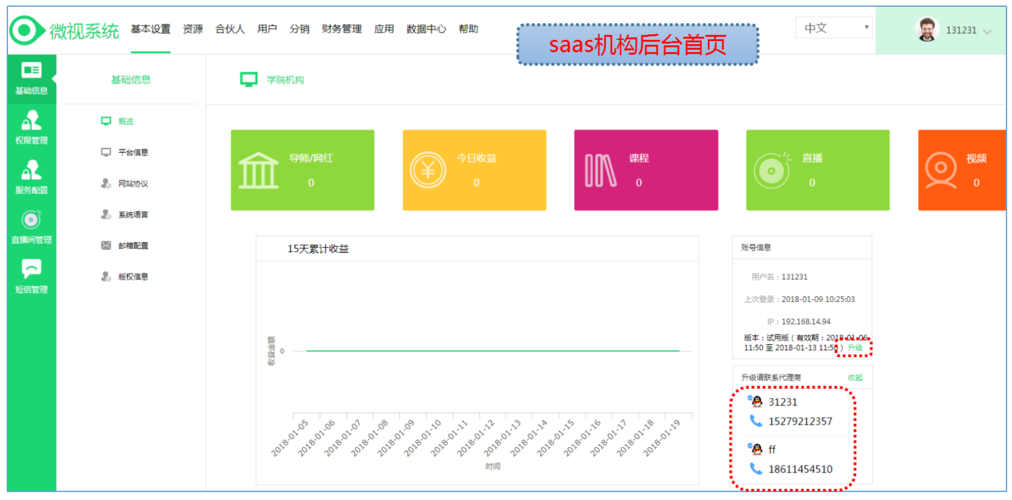Click the QQ contact 31231
This screenshot has width=1012, height=500.
(x=783, y=402)
